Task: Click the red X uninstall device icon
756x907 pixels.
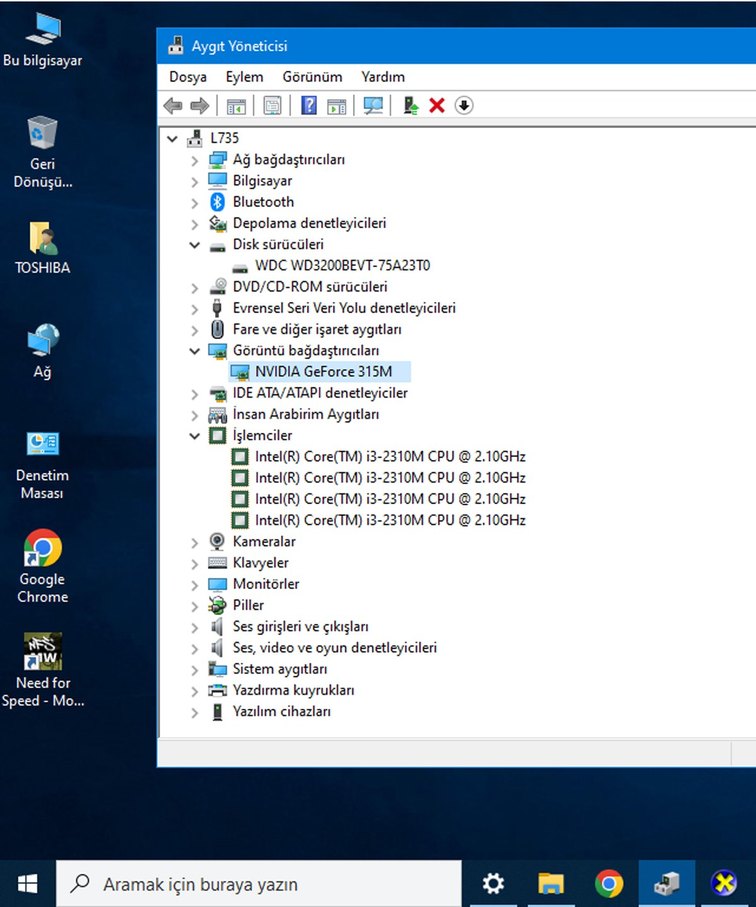Action: pos(437,105)
